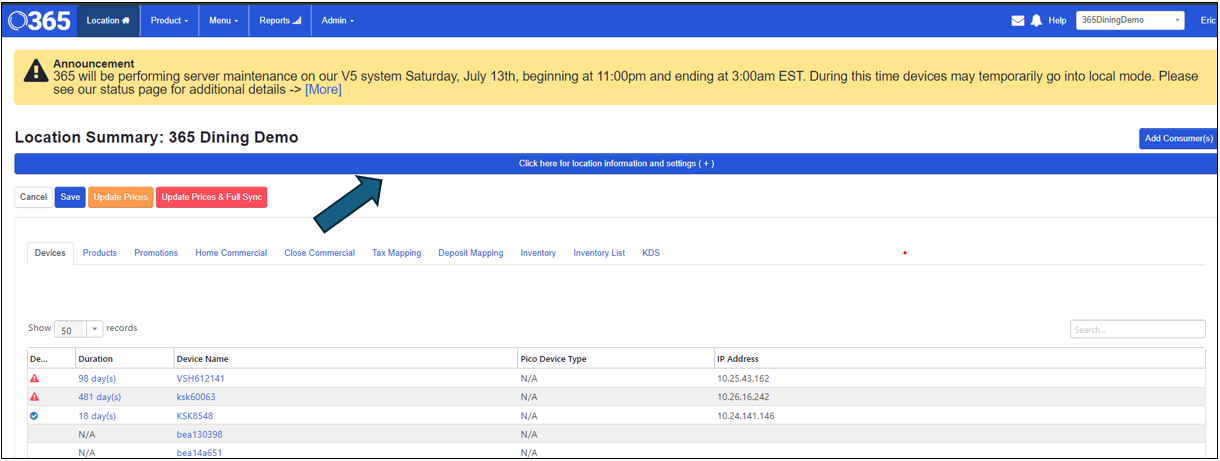
Task: Open the envelope messages icon
Action: coord(1018,21)
